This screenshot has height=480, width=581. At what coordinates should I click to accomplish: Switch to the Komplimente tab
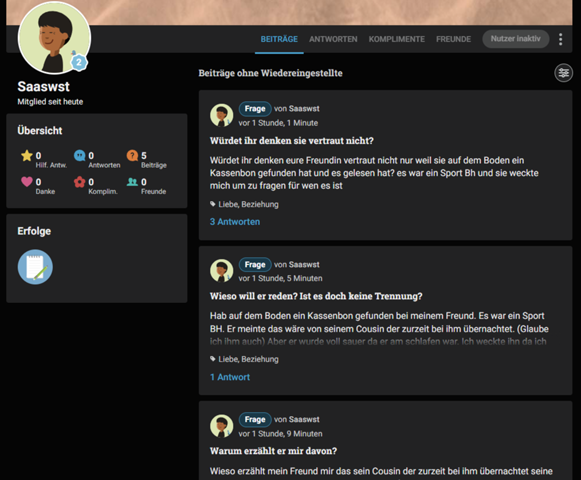click(x=396, y=39)
